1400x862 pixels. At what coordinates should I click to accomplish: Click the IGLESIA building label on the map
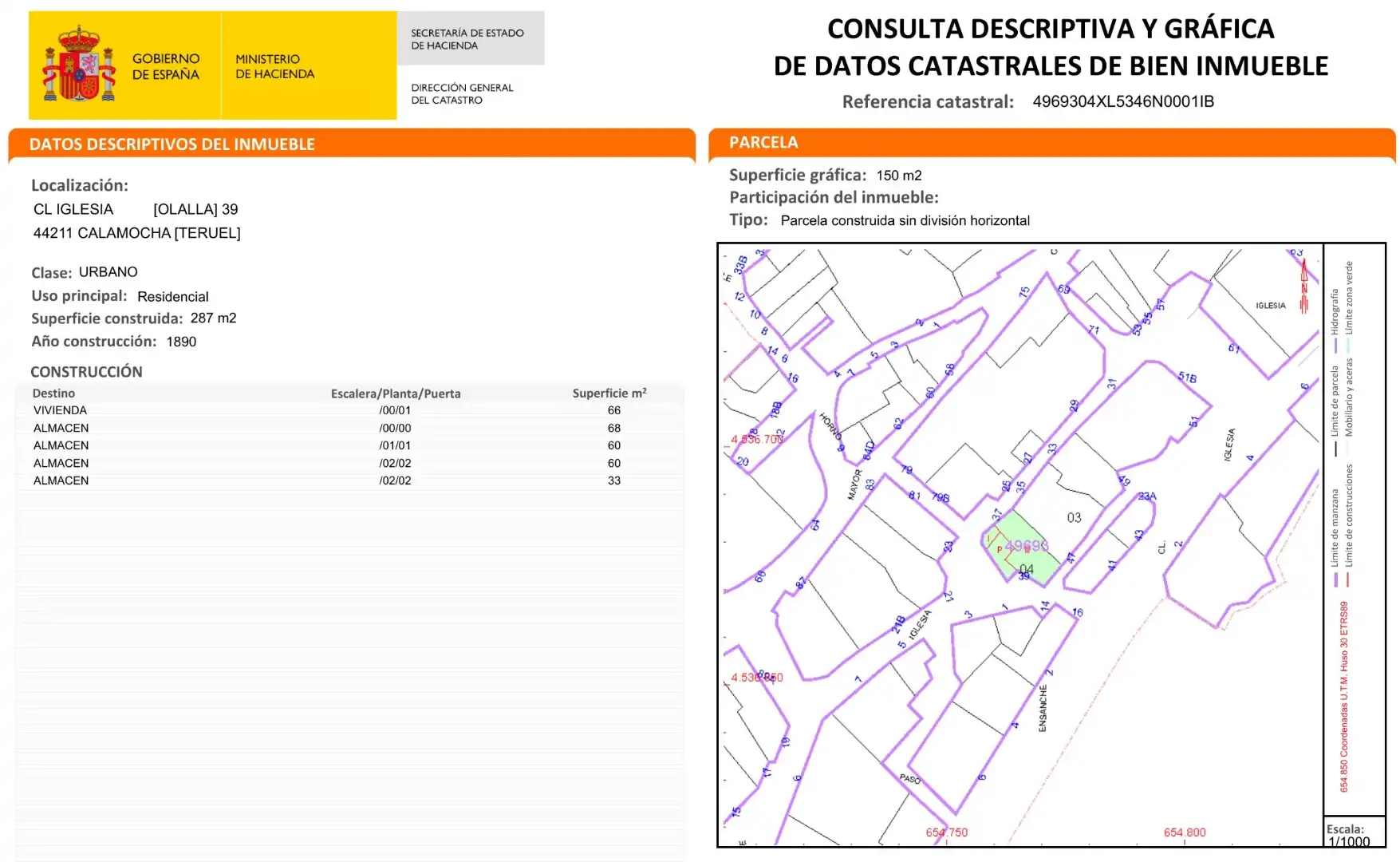[x=1271, y=306]
